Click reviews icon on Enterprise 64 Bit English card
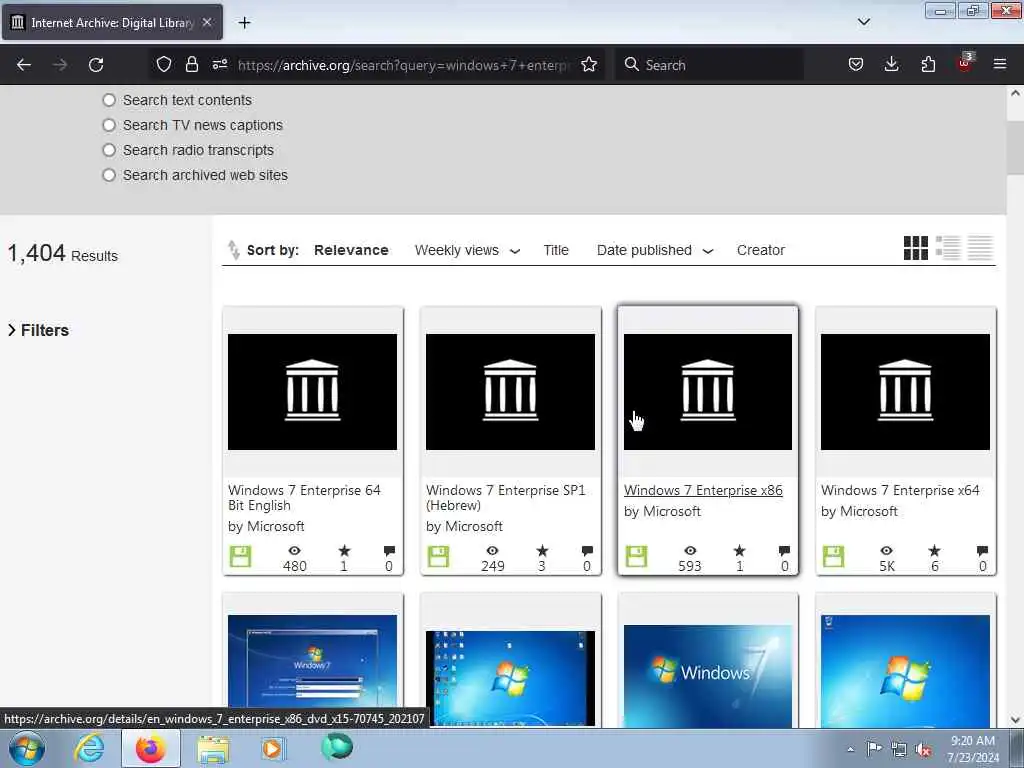The height and width of the screenshot is (768, 1024). [389, 551]
